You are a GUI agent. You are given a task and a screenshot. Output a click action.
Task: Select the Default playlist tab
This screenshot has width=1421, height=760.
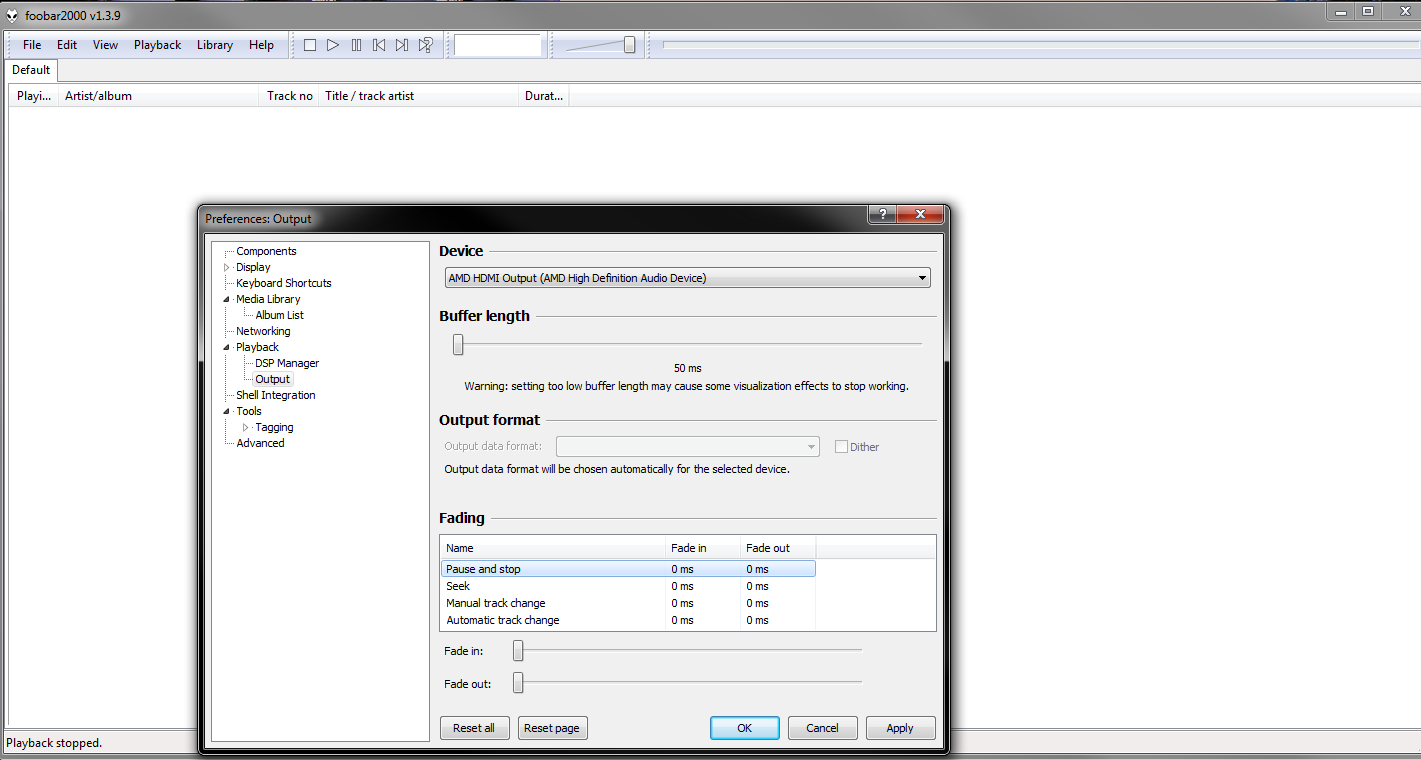(31, 70)
